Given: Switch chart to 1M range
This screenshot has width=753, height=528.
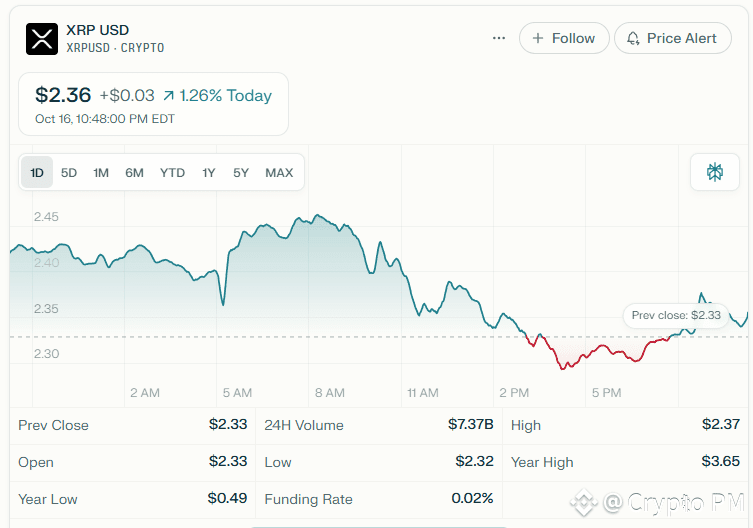Looking at the screenshot, I should 101,173.
